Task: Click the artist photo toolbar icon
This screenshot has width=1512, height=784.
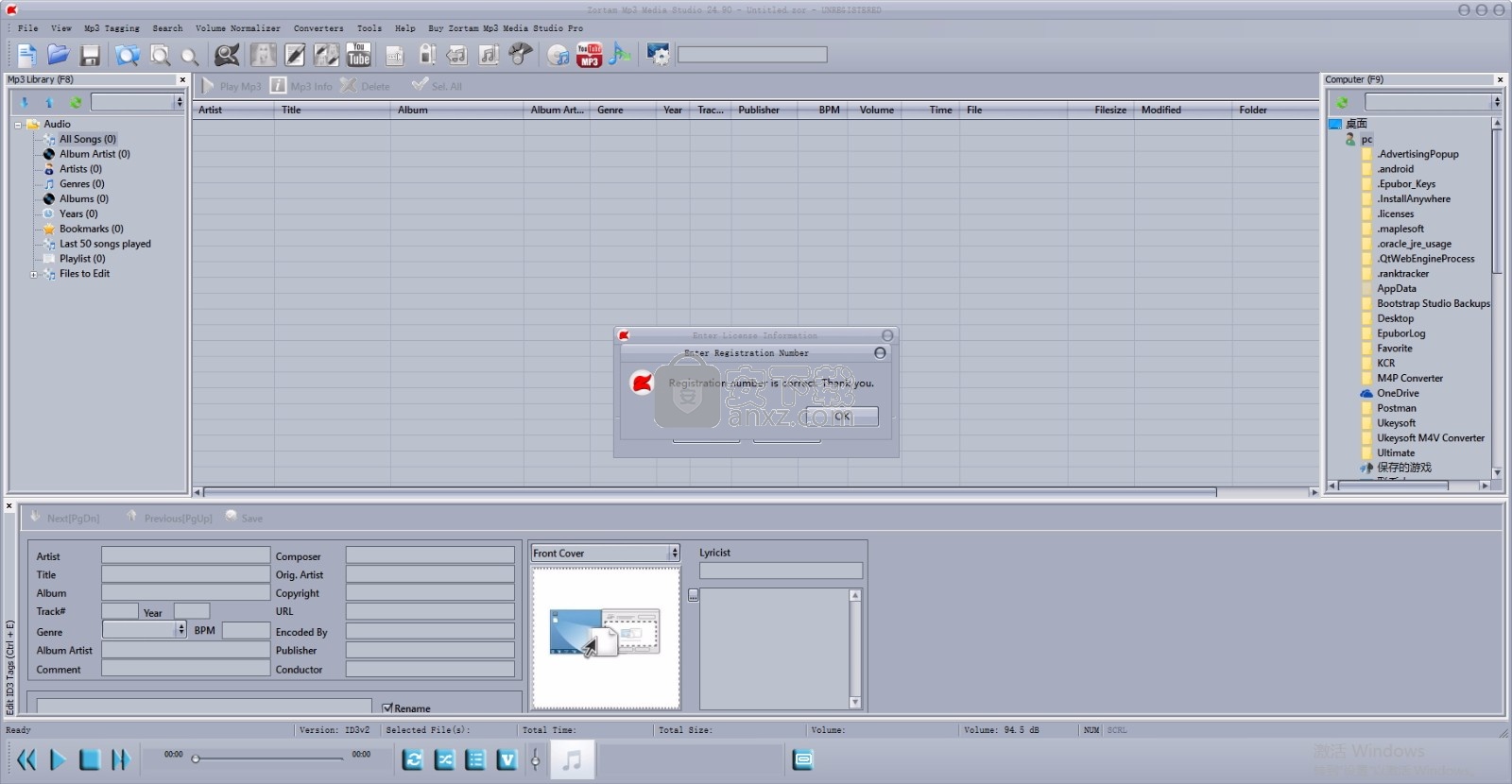Action: click(263, 55)
